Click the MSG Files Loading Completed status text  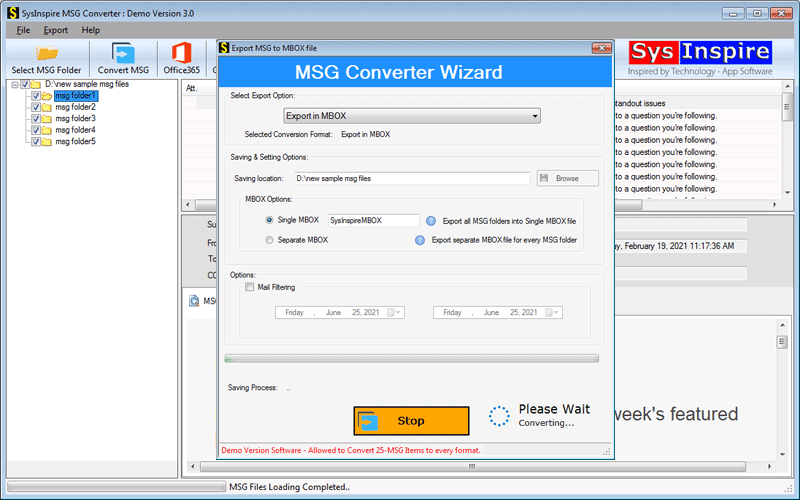click(x=289, y=487)
